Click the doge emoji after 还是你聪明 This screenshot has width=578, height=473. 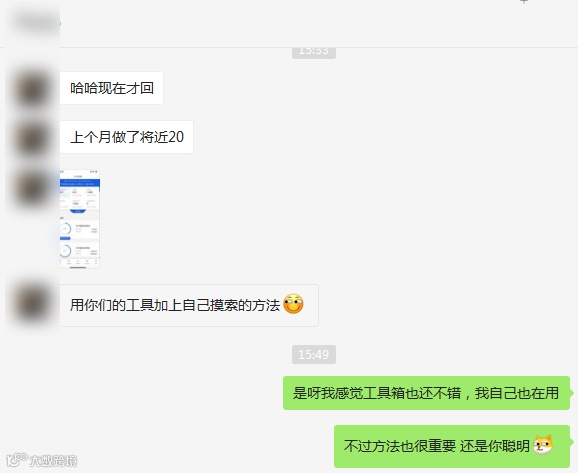pyautogui.click(x=543, y=445)
